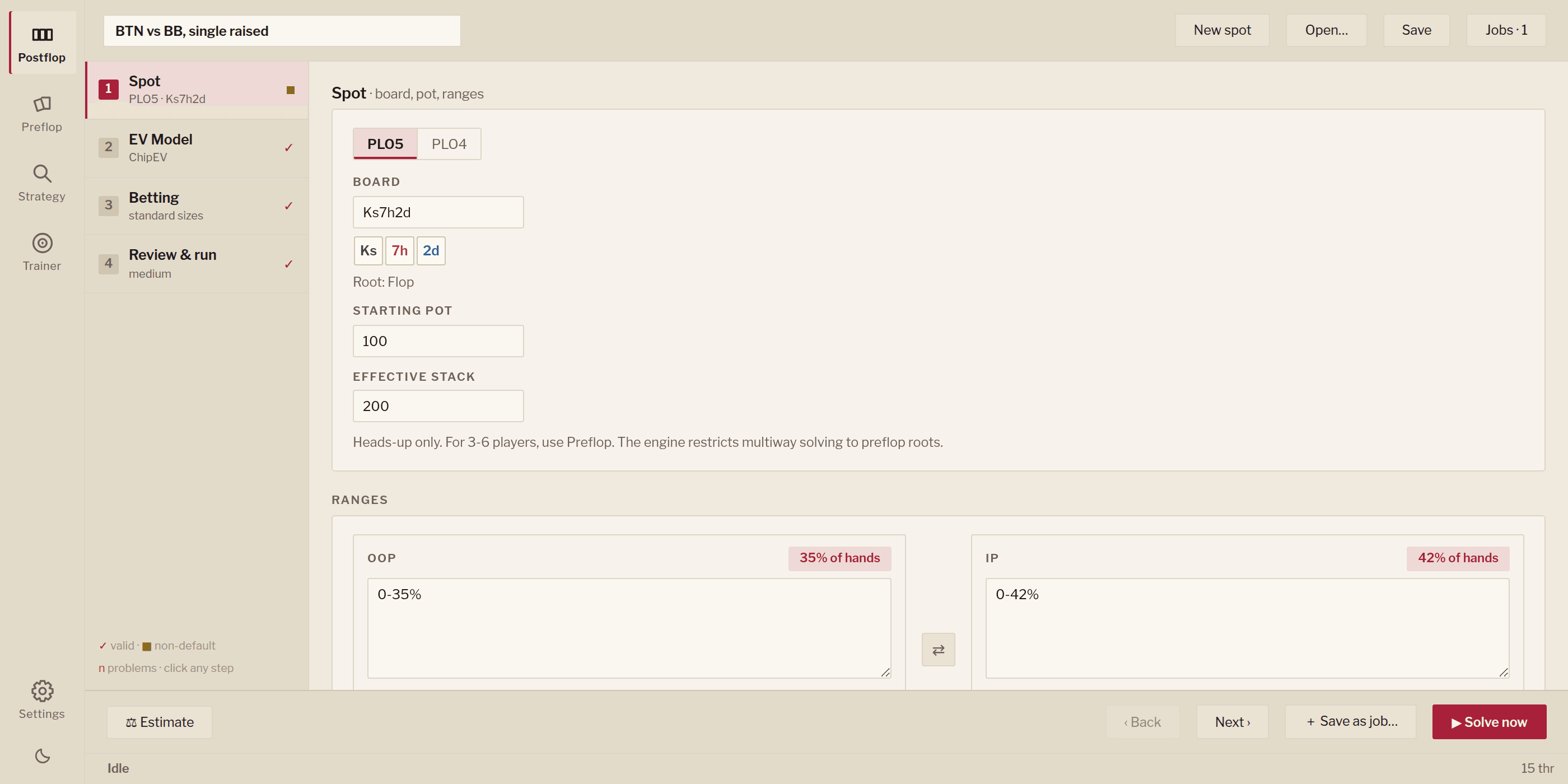Image resolution: width=1568 pixels, height=784 pixels.
Task: Open the Preflop section icon
Action: point(42,104)
